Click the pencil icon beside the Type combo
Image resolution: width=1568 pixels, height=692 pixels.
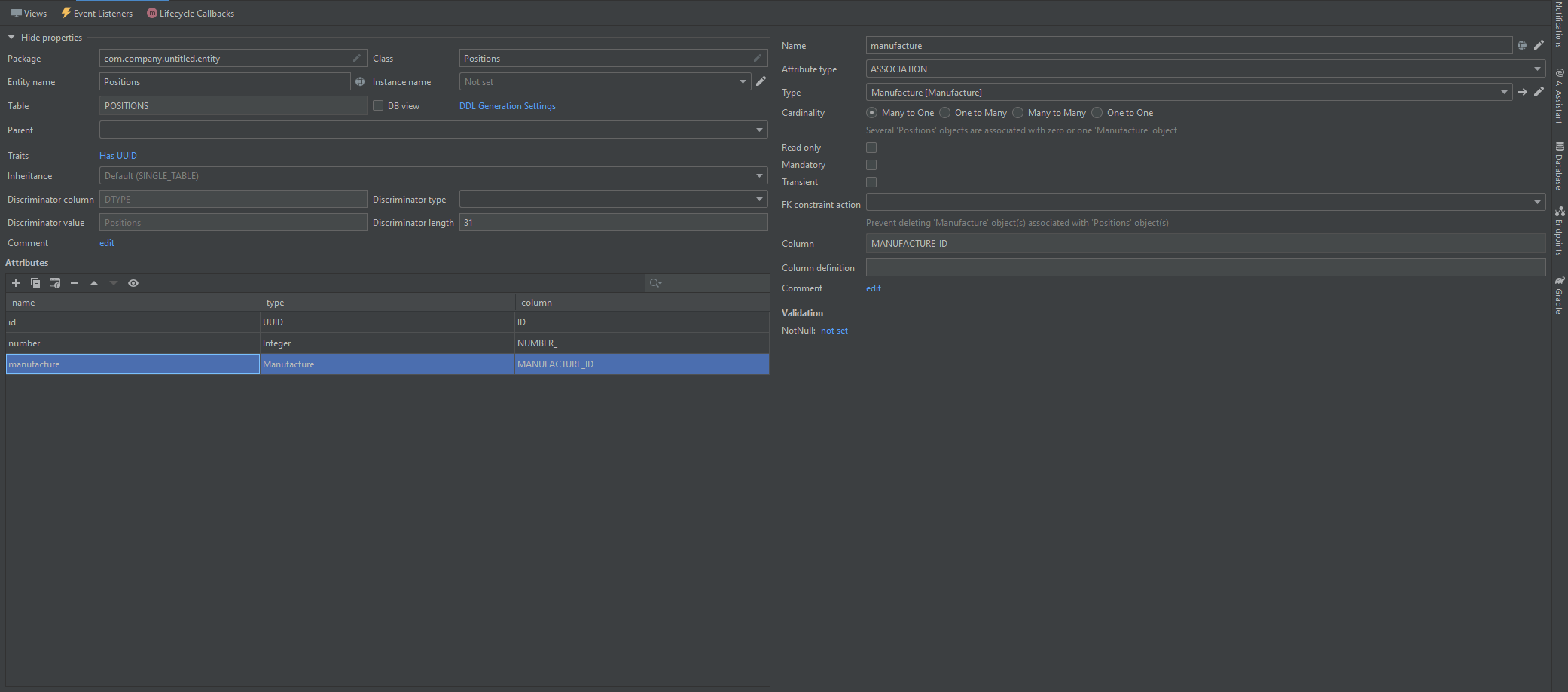[x=1539, y=92]
